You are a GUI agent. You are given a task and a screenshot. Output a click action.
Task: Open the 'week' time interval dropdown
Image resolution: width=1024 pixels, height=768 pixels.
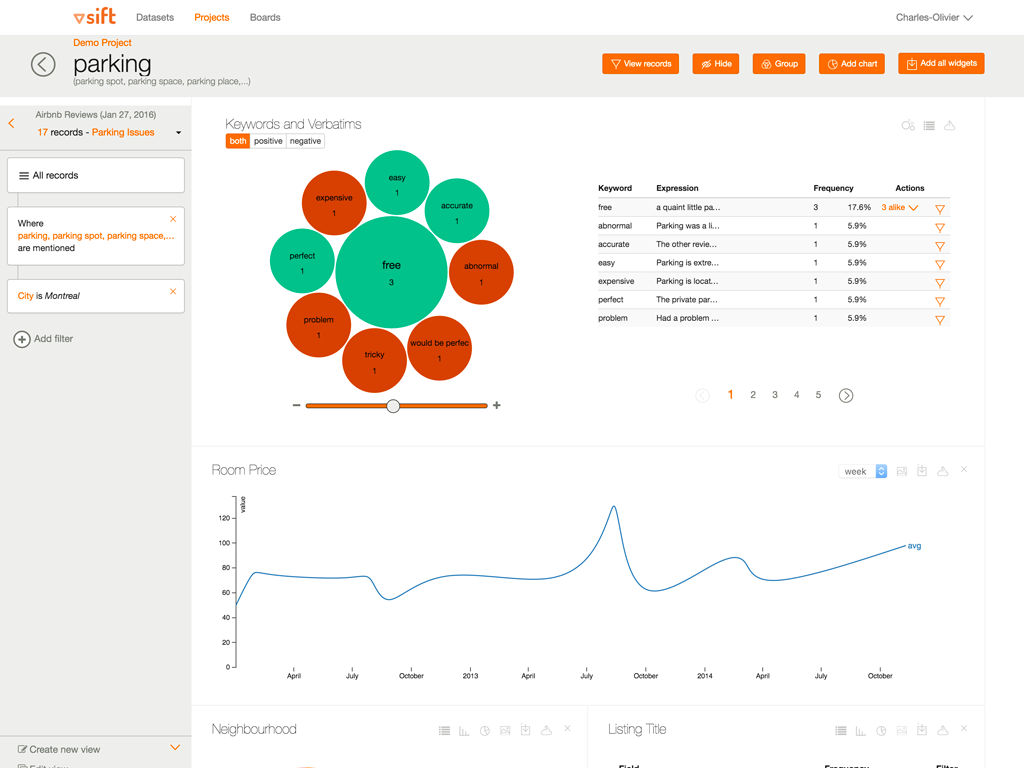pyautogui.click(x=863, y=471)
